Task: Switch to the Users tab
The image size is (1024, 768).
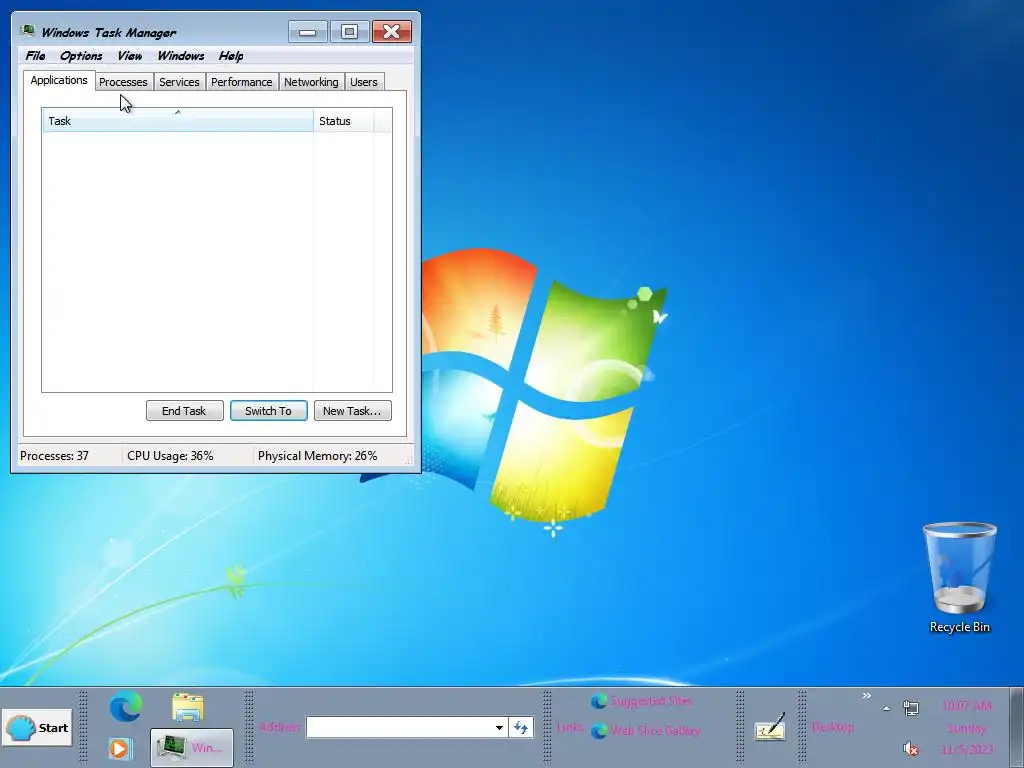Action: [364, 82]
